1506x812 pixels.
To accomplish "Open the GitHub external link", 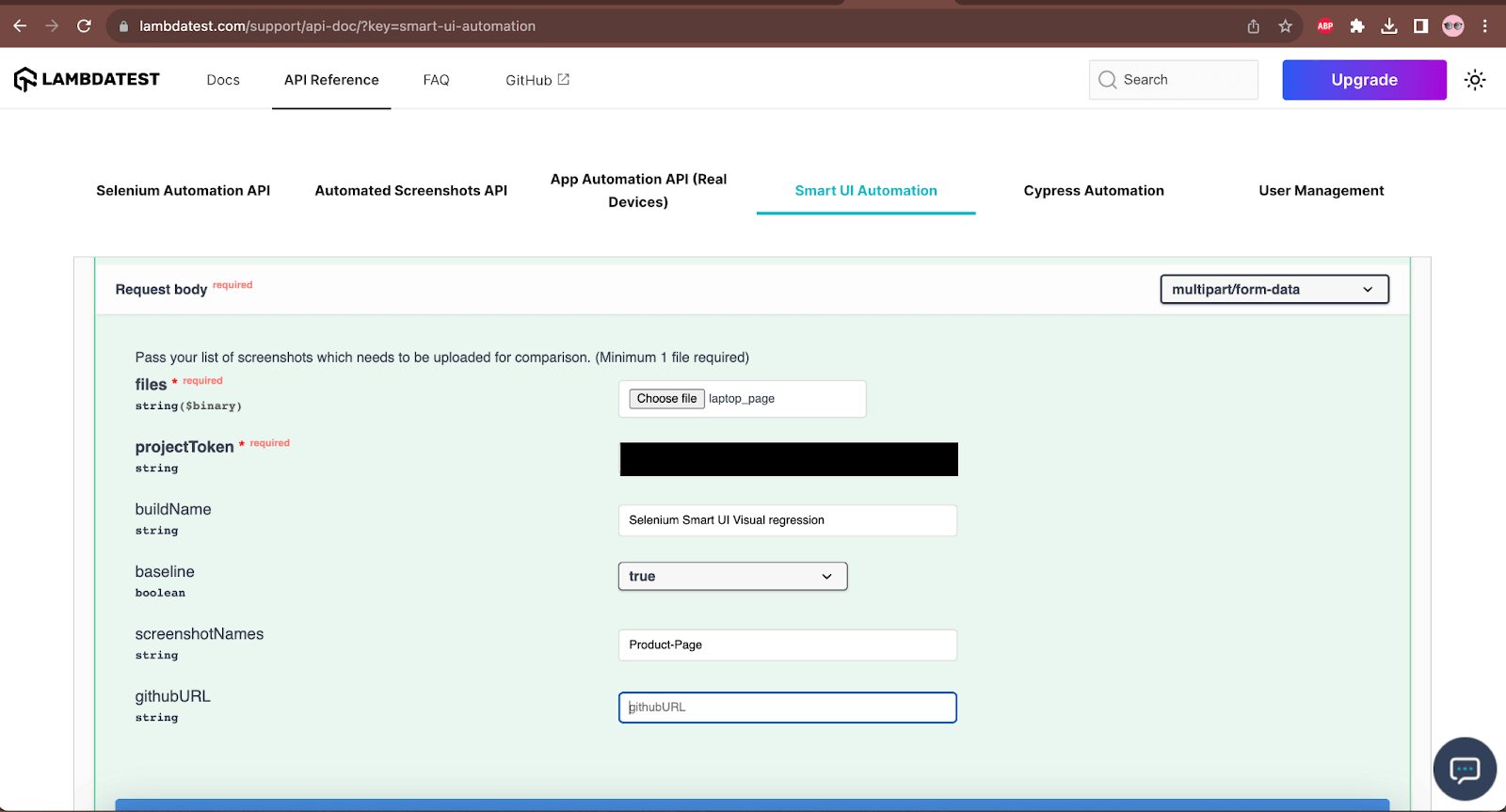I will tap(537, 80).
